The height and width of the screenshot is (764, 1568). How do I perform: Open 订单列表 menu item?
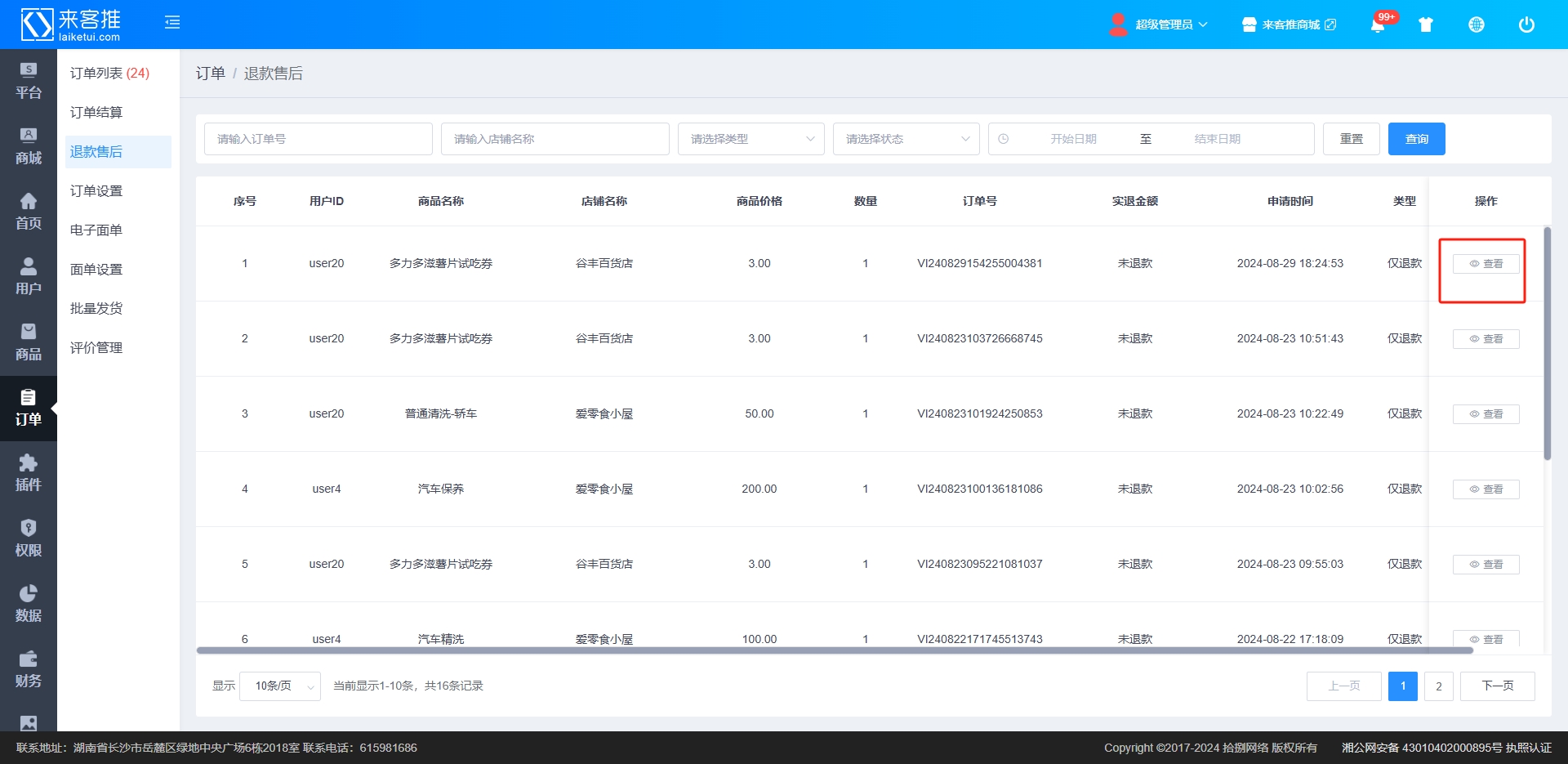[109, 74]
